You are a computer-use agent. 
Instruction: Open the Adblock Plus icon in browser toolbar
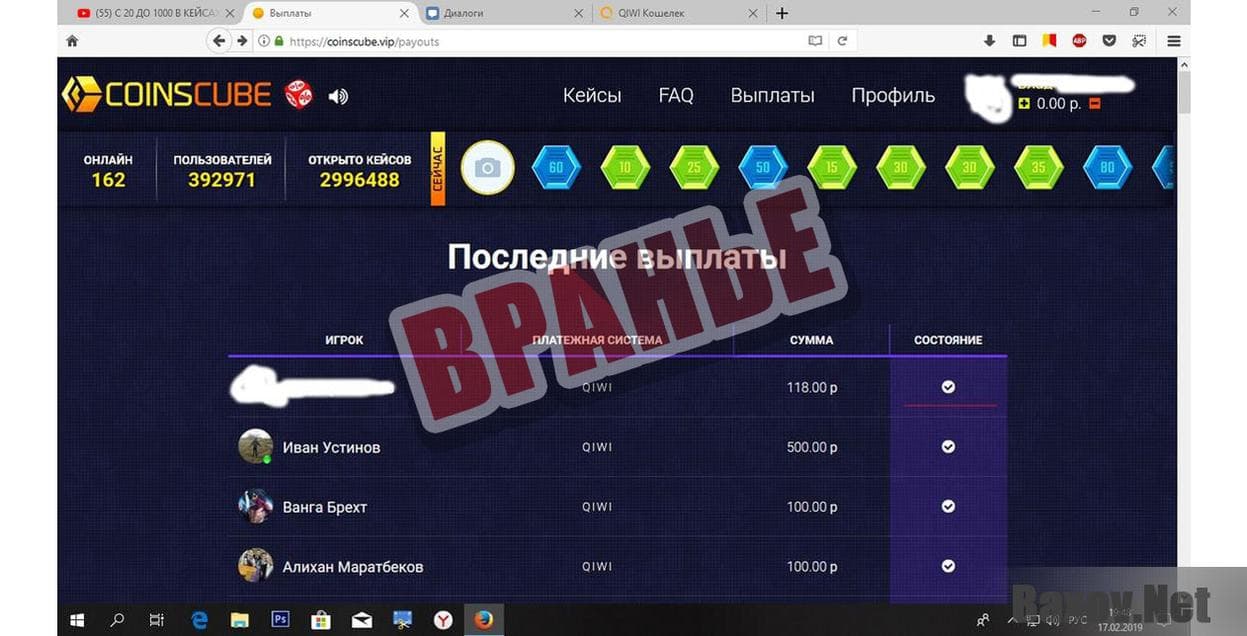pyautogui.click(x=1080, y=40)
